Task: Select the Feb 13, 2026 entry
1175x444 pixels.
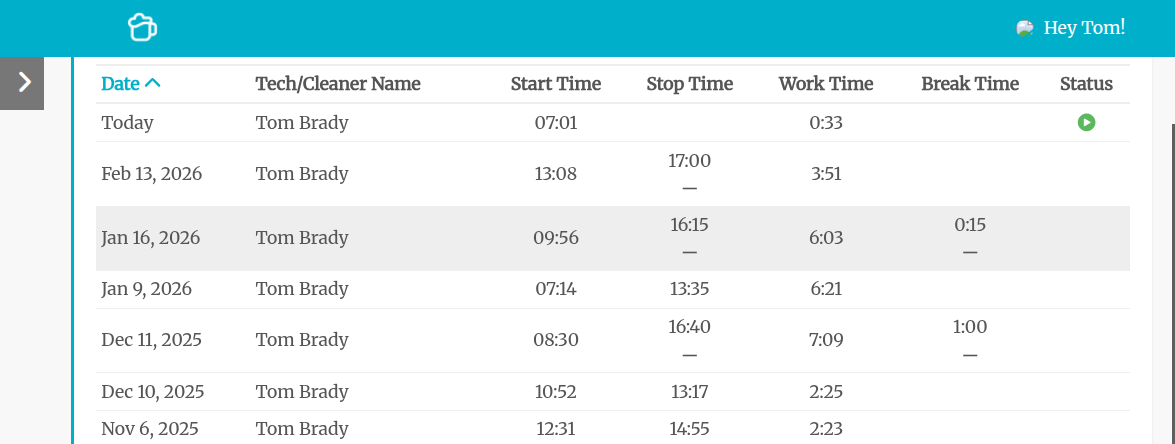Action: click(x=151, y=174)
